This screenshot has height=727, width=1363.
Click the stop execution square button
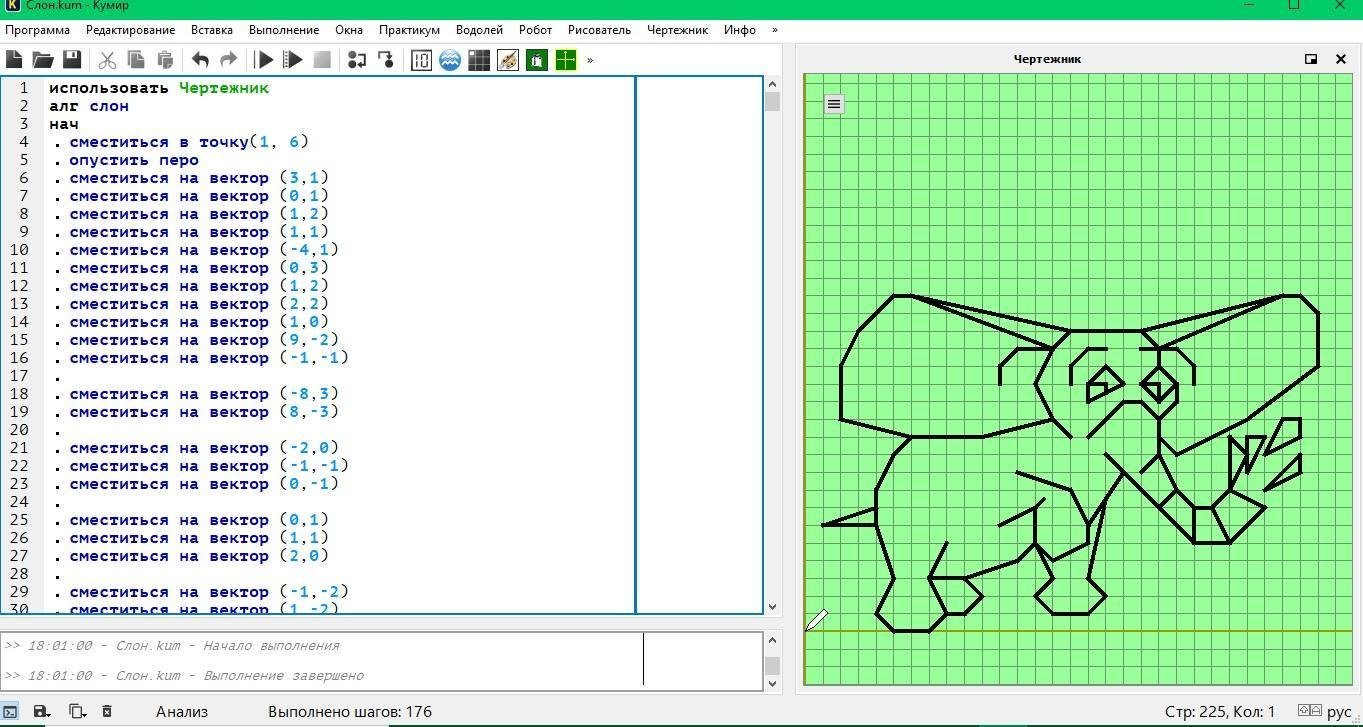(x=322, y=60)
